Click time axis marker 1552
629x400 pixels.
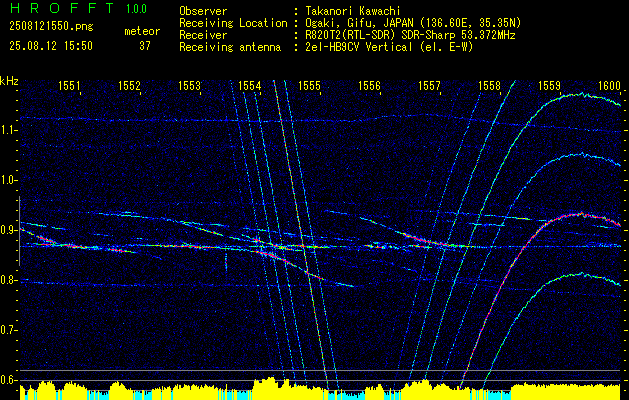(129, 85)
